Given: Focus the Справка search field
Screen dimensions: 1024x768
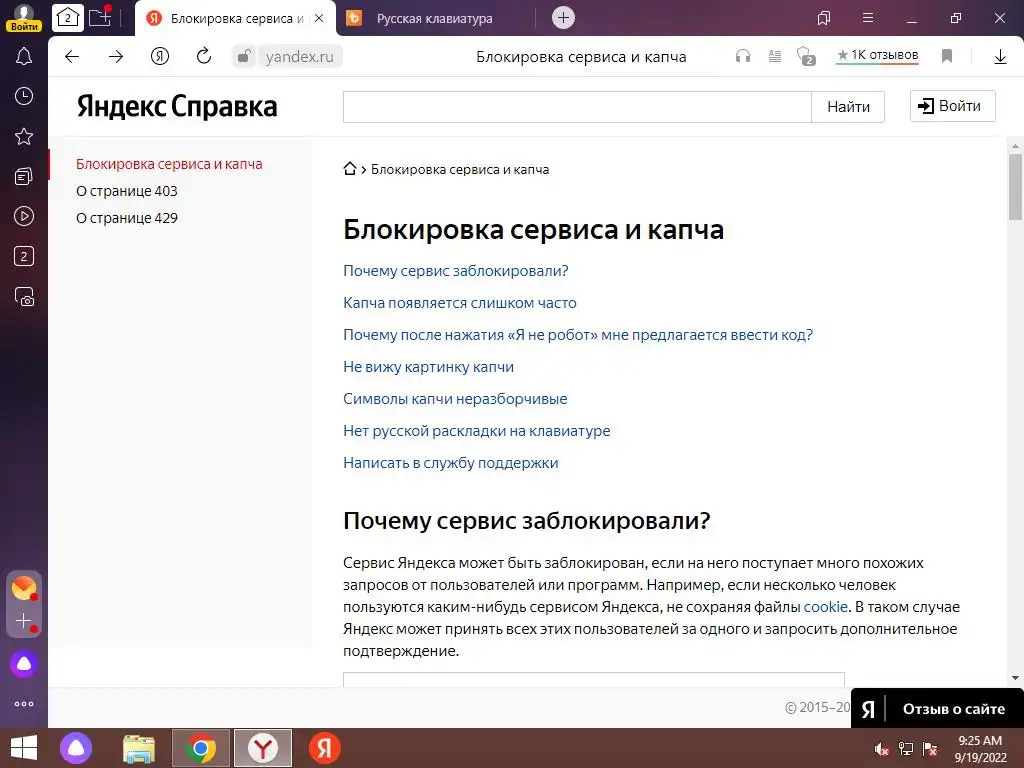Looking at the screenshot, I should point(577,106).
